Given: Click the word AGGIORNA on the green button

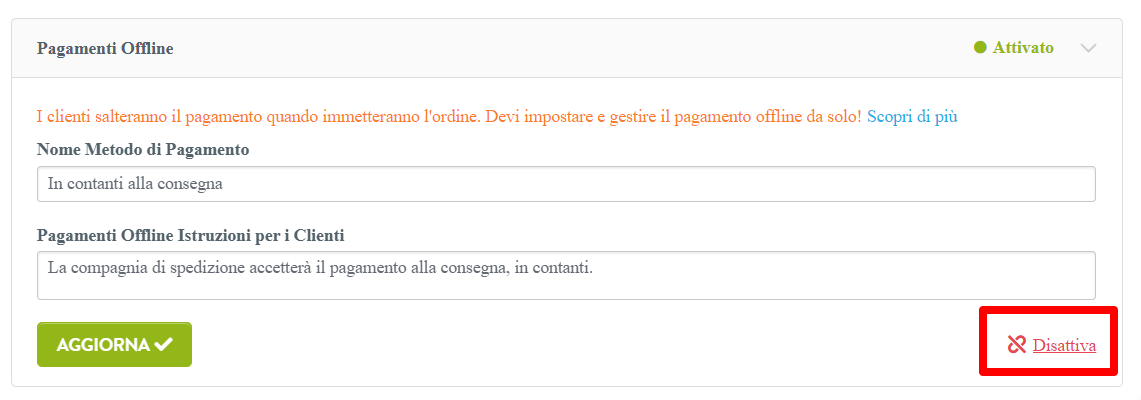Looking at the screenshot, I should (x=103, y=345).
